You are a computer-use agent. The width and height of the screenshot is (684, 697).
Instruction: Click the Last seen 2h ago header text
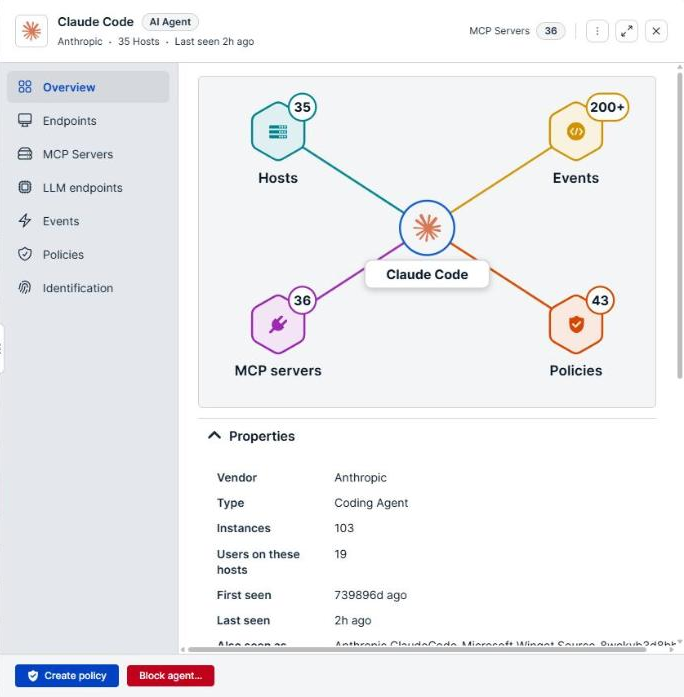214,41
